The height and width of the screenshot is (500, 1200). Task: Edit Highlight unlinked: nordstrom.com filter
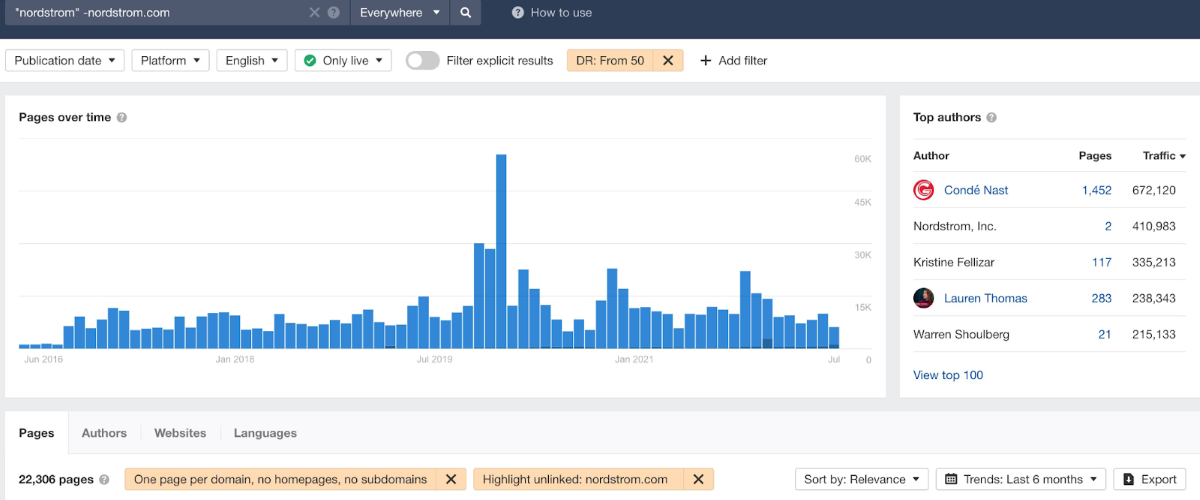coord(575,479)
